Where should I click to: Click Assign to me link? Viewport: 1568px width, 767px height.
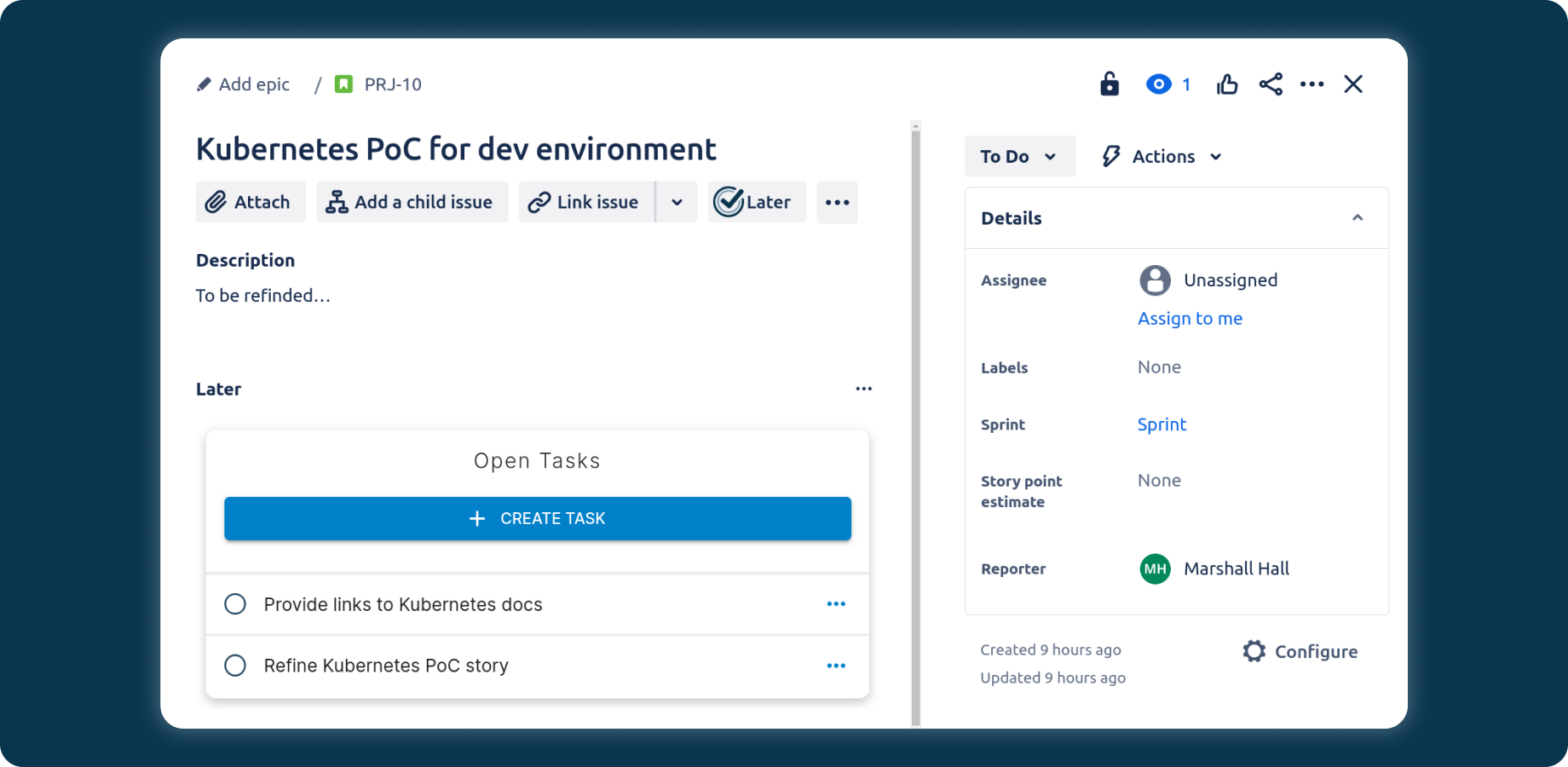click(x=1190, y=319)
